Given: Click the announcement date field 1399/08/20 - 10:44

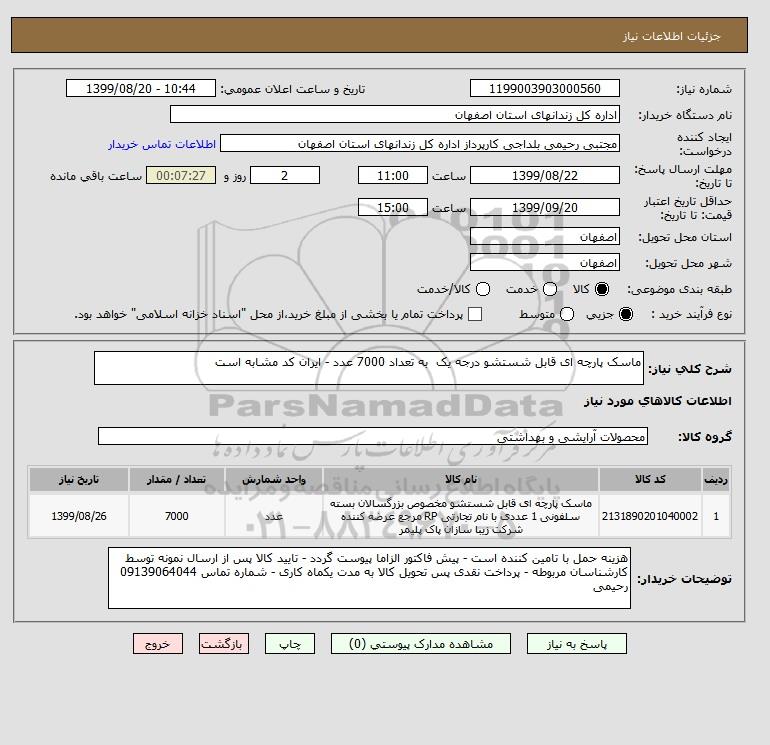Looking at the screenshot, I should click(x=141, y=88).
